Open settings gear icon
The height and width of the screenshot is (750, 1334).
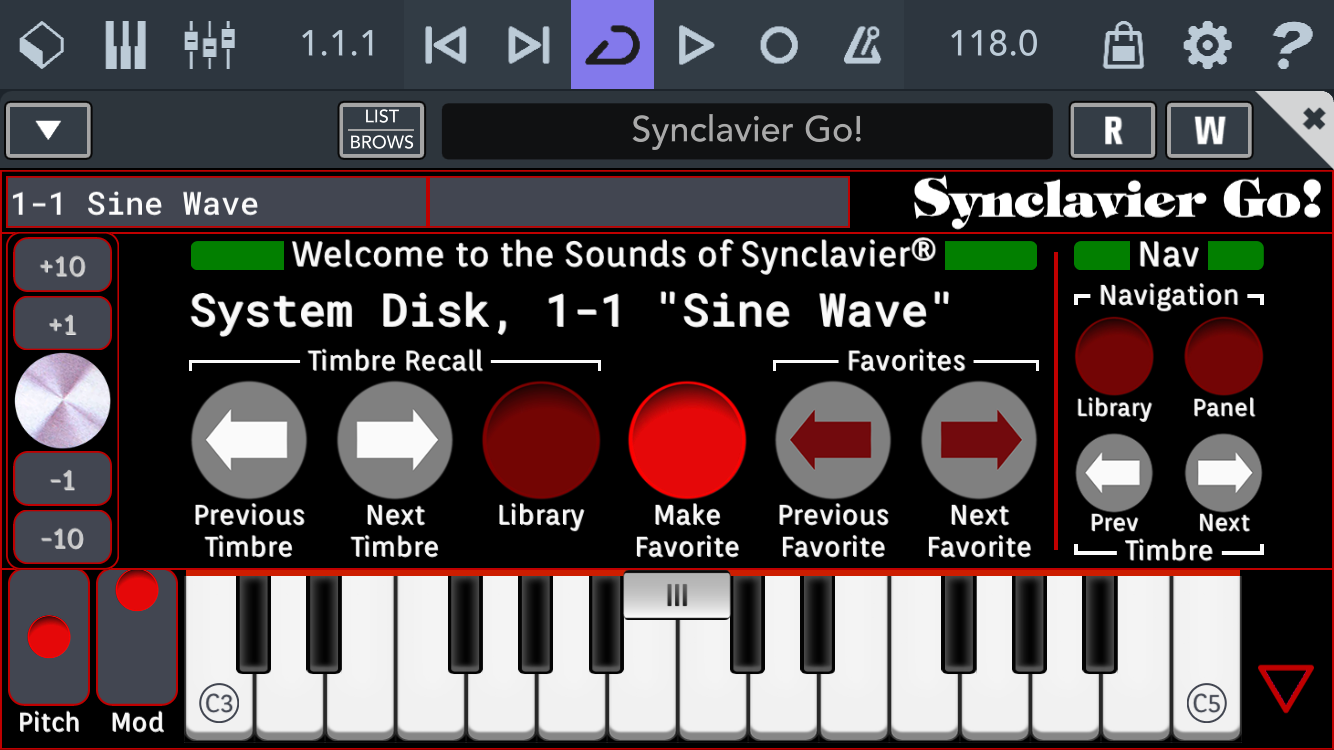1207,45
